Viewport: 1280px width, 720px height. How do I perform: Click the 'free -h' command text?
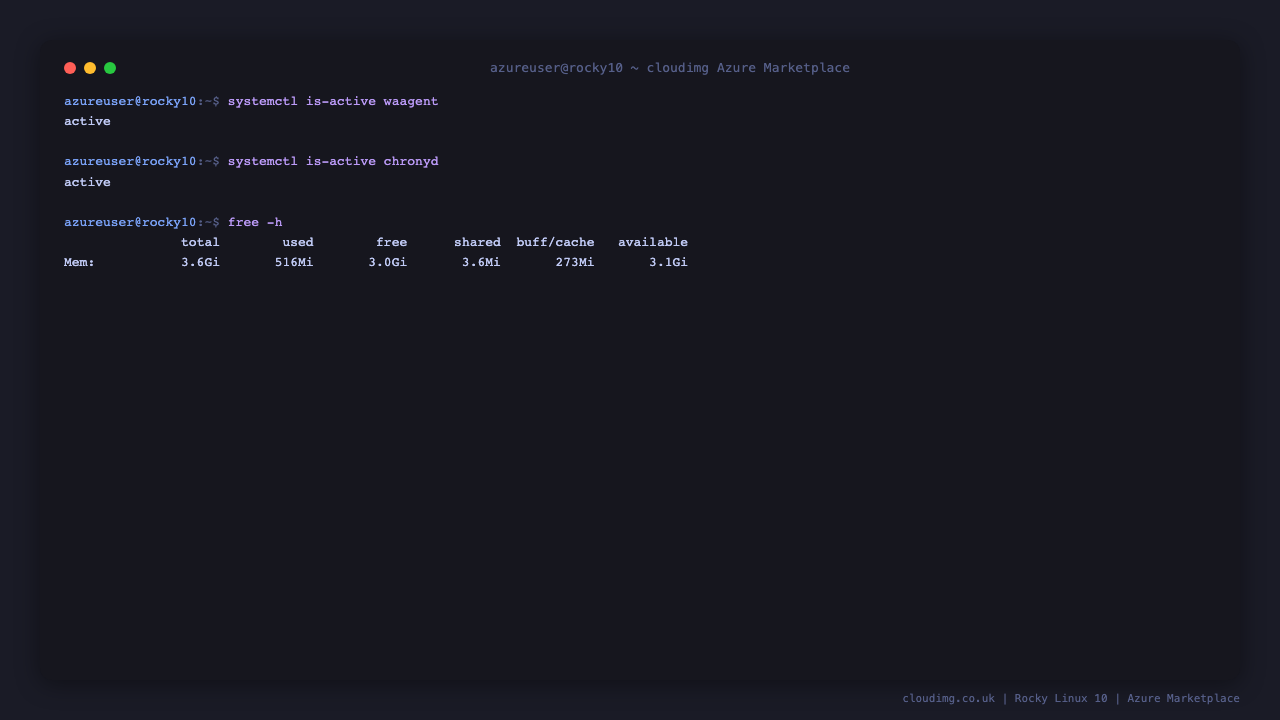tap(255, 222)
